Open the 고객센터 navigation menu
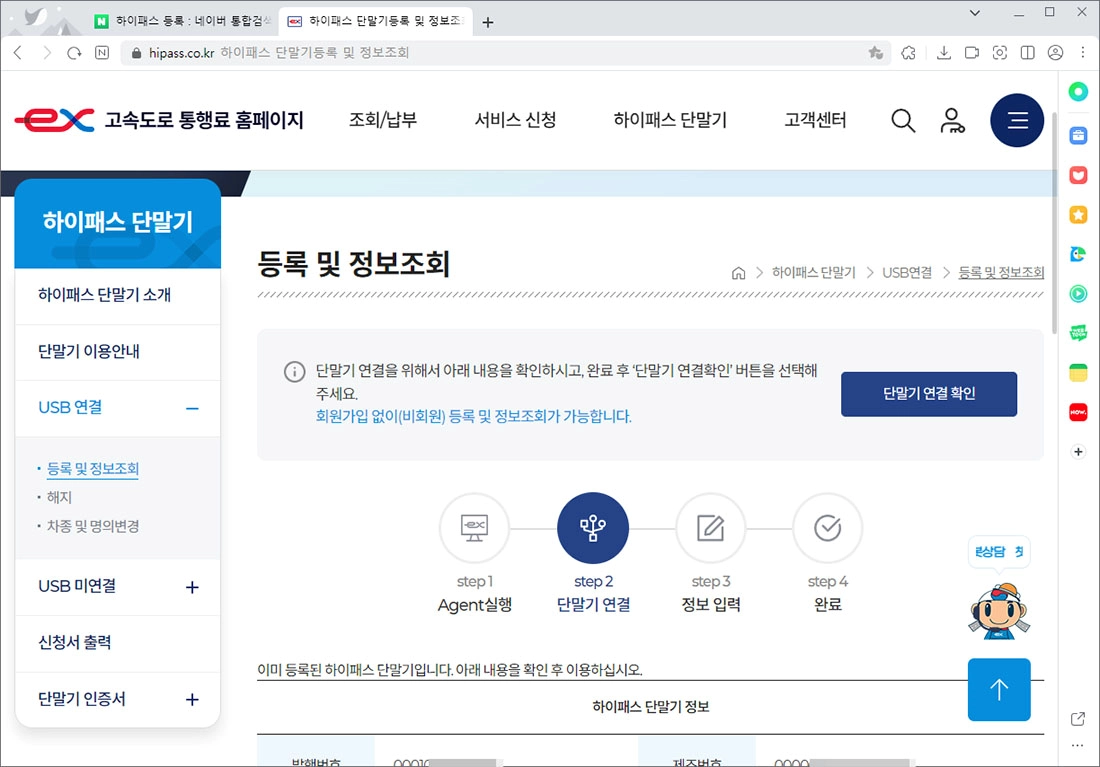 812,120
